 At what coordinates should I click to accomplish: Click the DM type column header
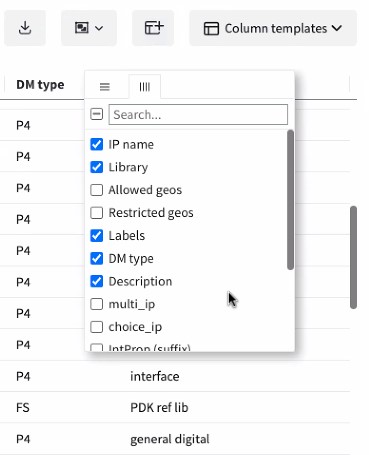[x=40, y=85]
